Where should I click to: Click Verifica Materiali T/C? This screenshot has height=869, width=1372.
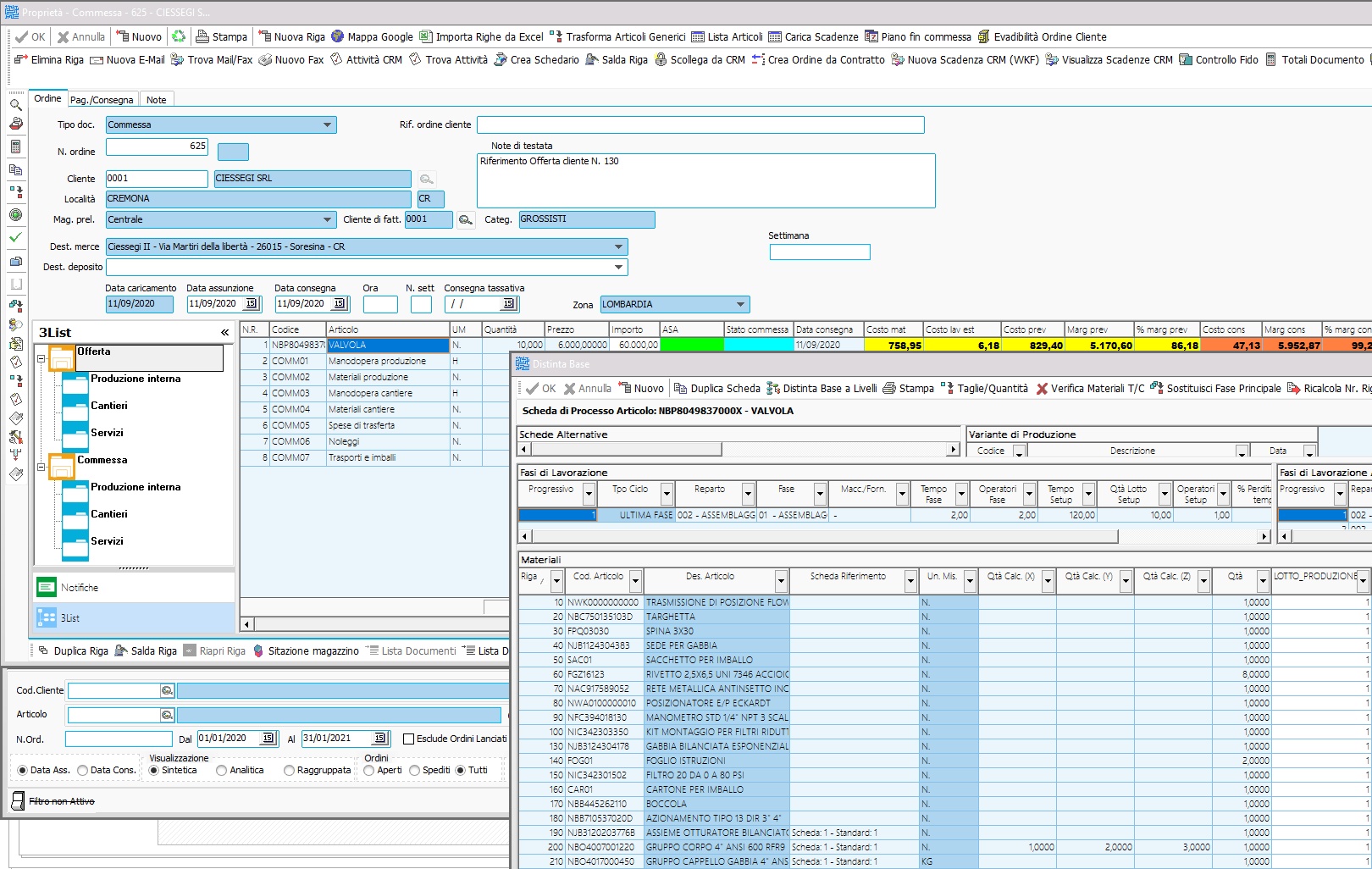1090,388
